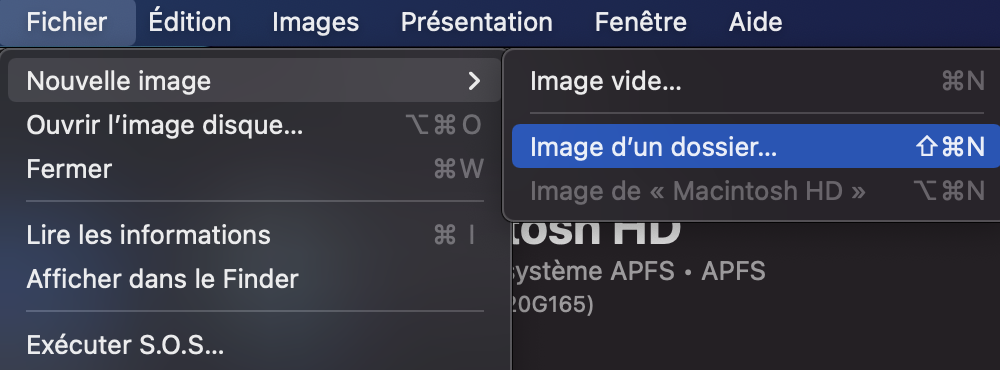This screenshot has height=370, width=1000.
Task: Click the greyed Image de « Macintosh HD » entry
Action: coord(756,191)
